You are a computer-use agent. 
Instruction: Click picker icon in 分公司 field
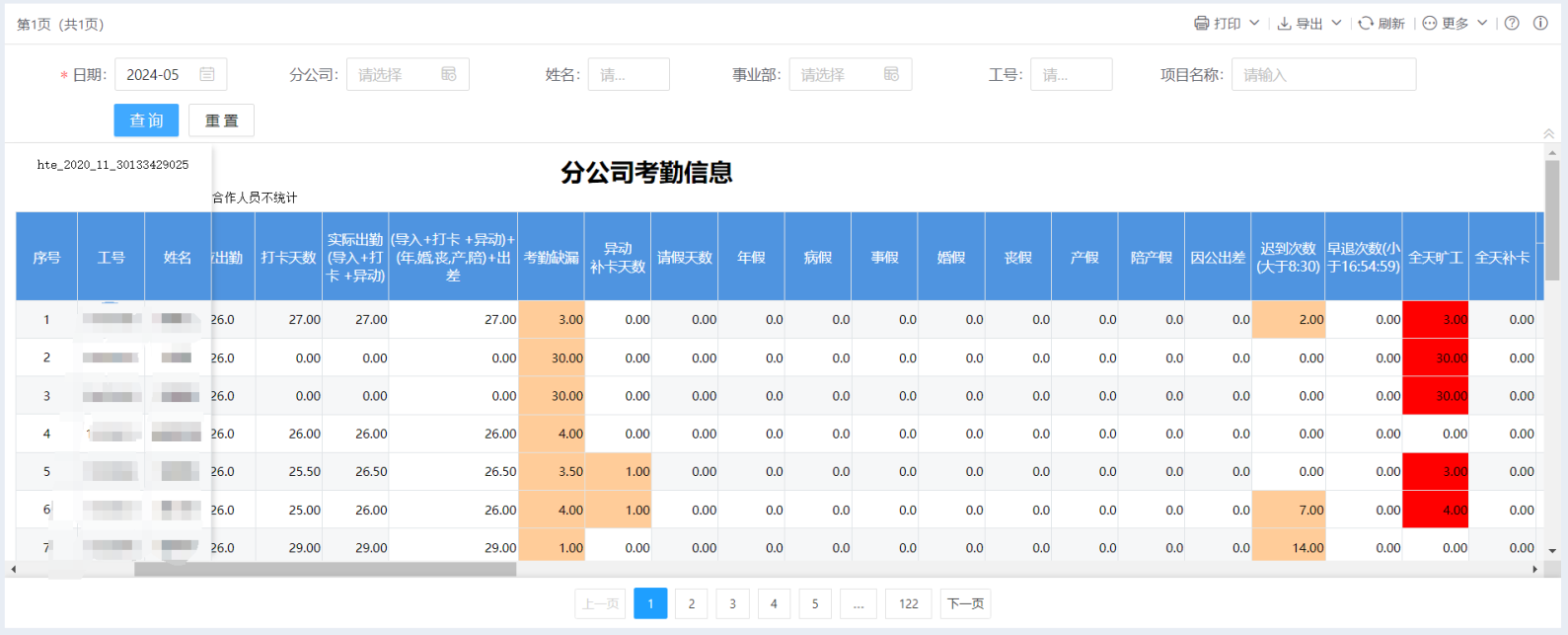click(449, 74)
